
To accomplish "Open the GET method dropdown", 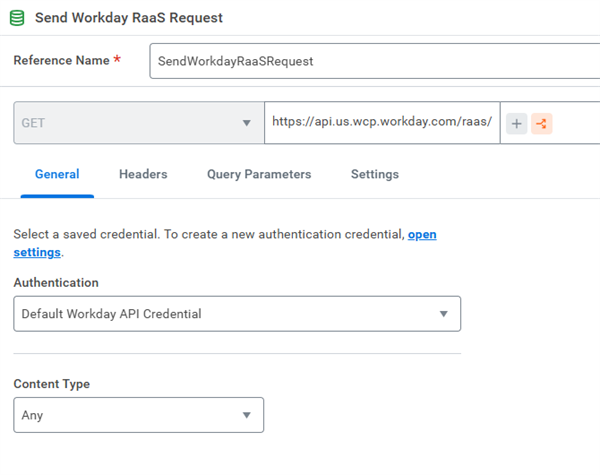I will pyautogui.click(x=139, y=123).
